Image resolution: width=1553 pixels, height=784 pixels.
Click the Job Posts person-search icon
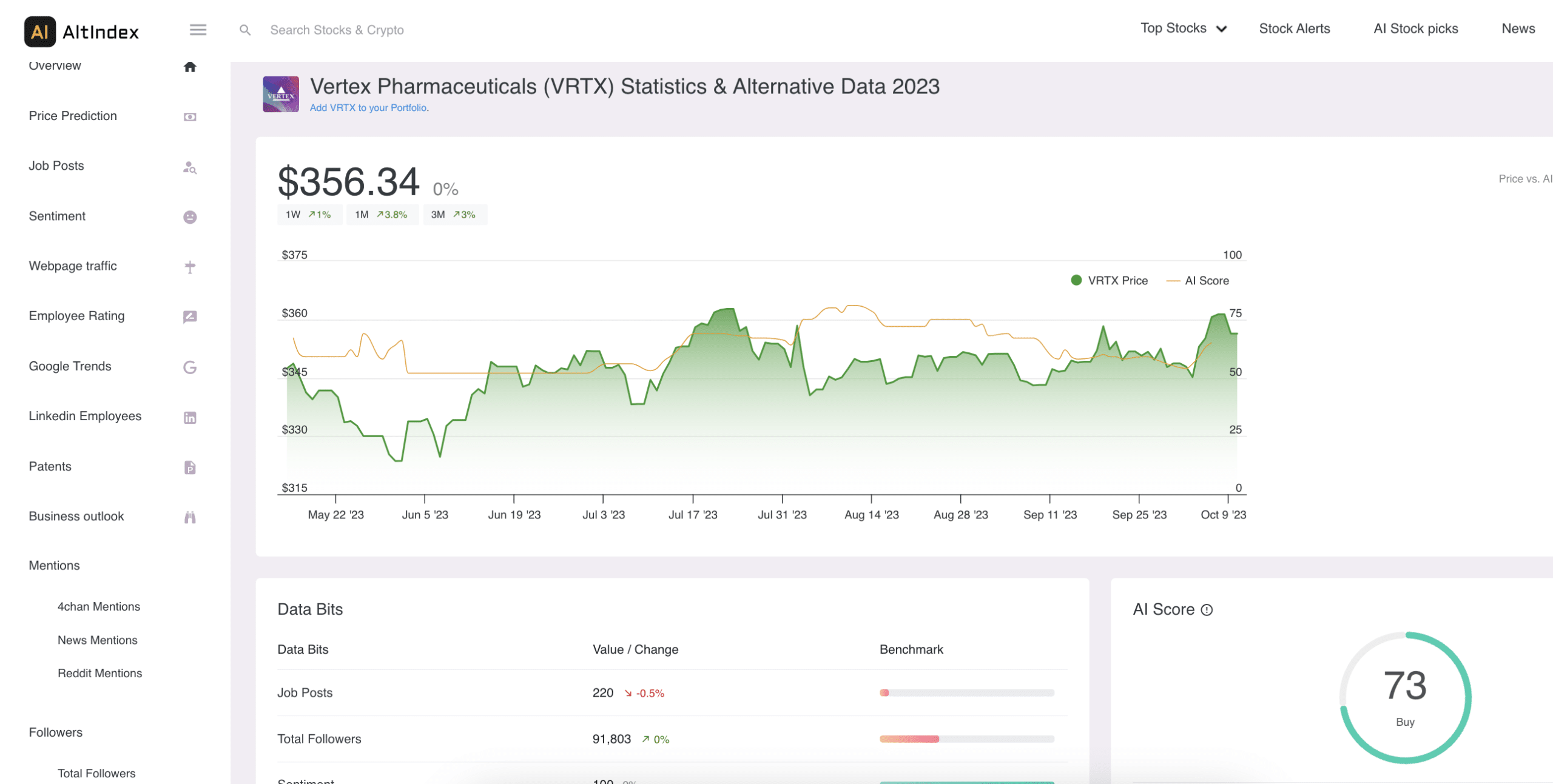(x=190, y=167)
